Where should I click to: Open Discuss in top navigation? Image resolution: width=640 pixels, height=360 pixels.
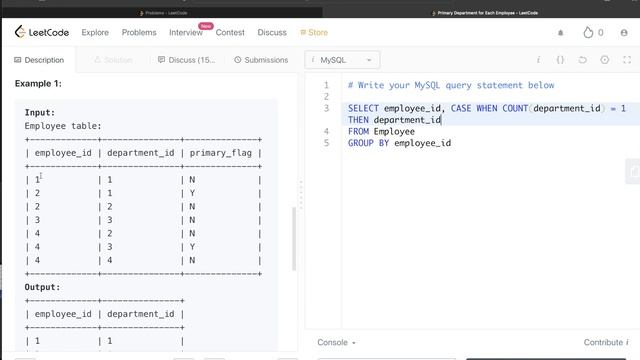point(272,33)
